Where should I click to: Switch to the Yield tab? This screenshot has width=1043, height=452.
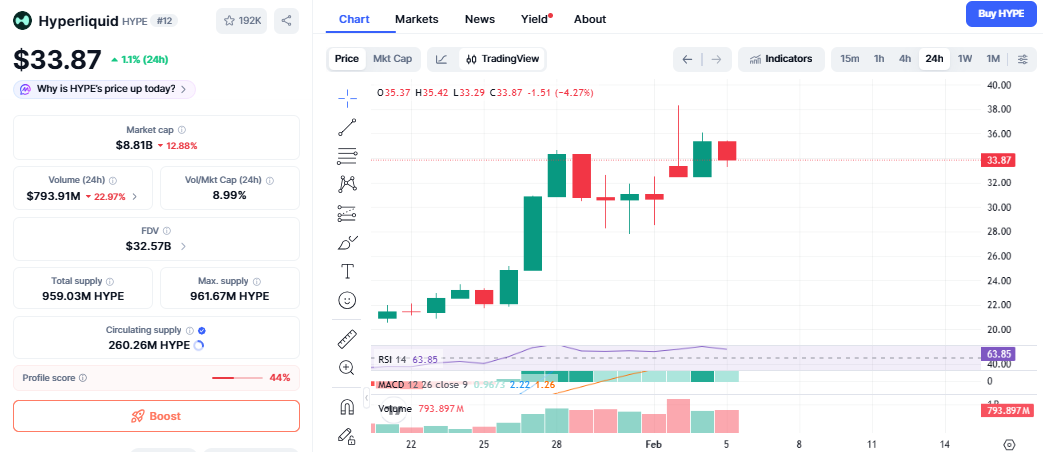tap(534, 19)
